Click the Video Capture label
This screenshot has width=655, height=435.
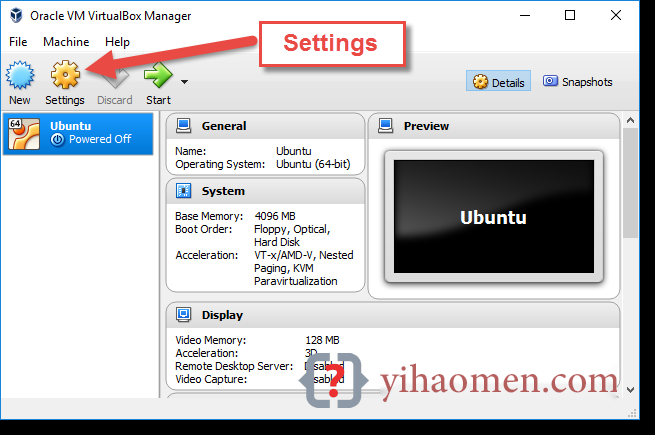(211, 379)
